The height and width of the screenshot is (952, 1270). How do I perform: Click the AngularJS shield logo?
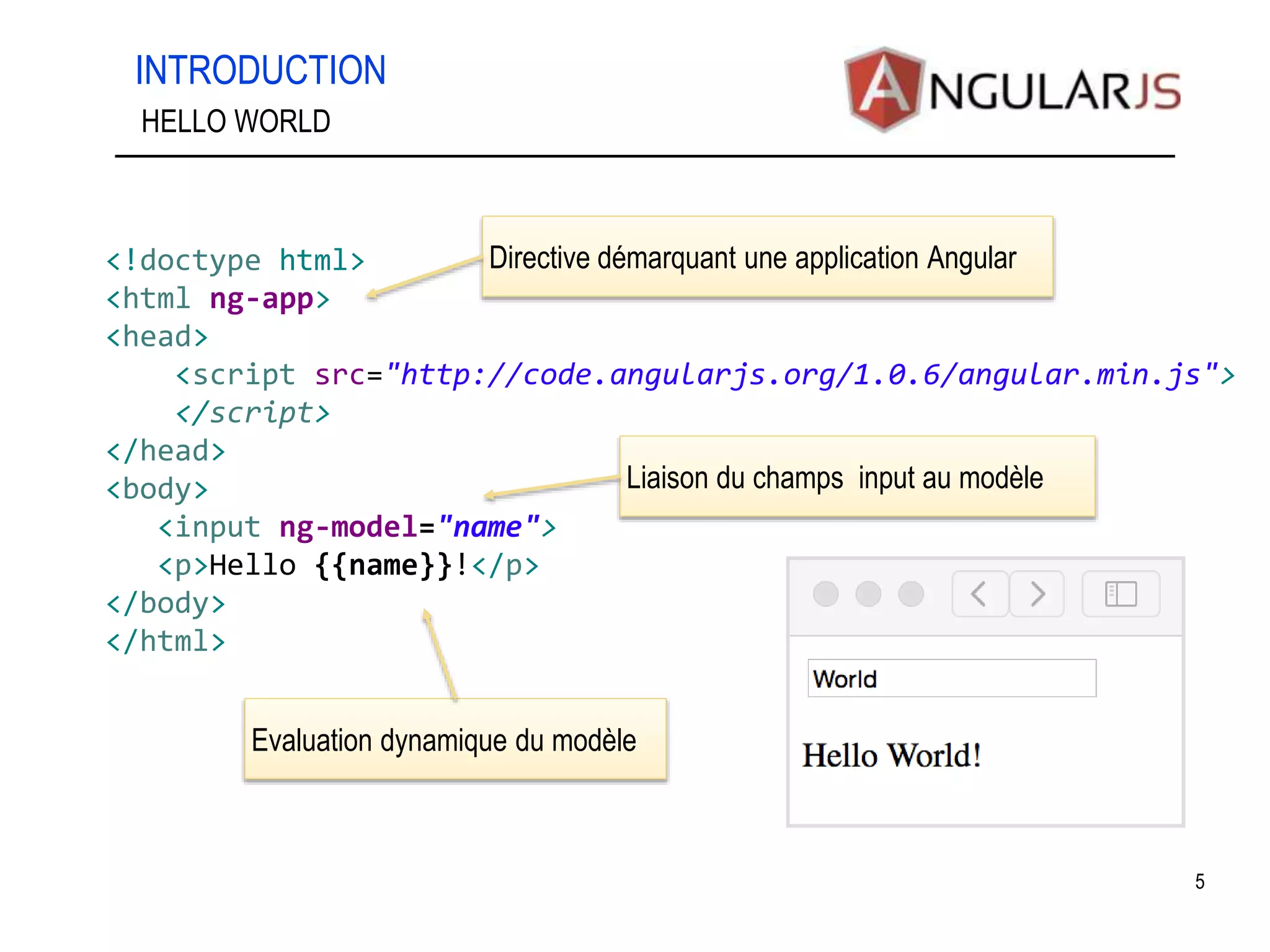click(x=884, y=89)
